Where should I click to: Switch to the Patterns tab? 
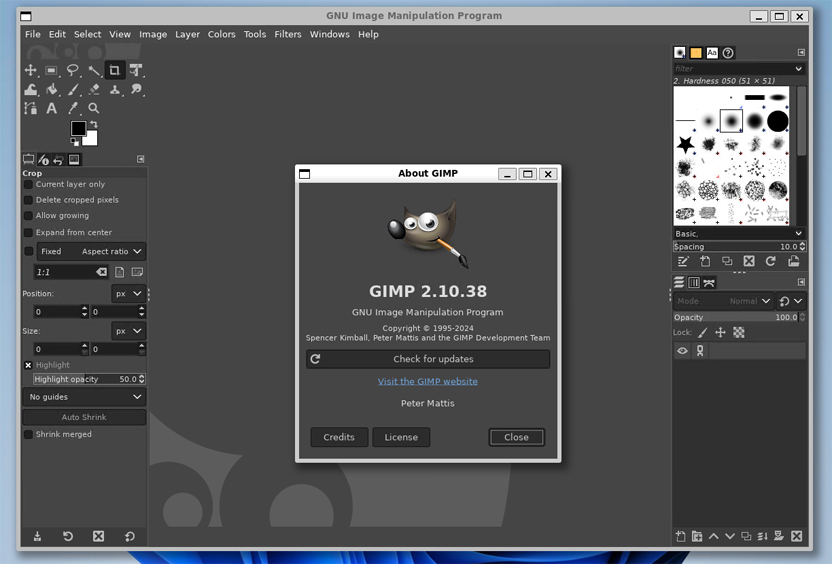tap(696, 53)
